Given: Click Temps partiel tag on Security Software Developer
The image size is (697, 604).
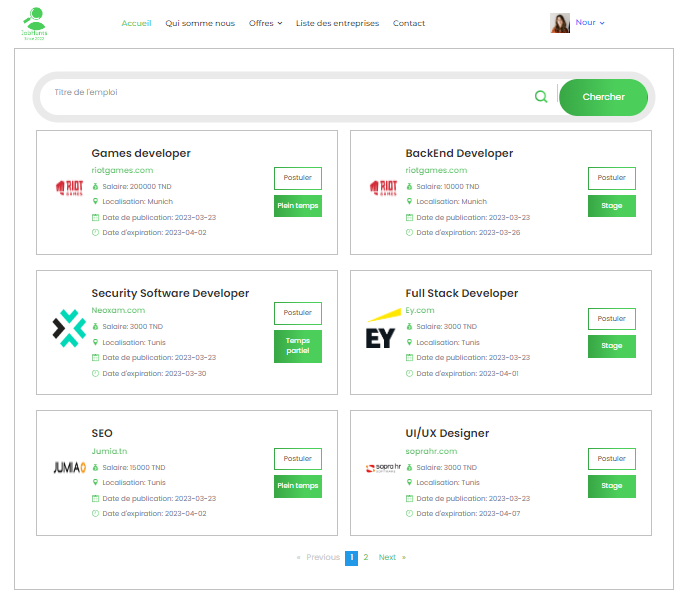Looking at the screenshot, I should click(x=298, y=346).
